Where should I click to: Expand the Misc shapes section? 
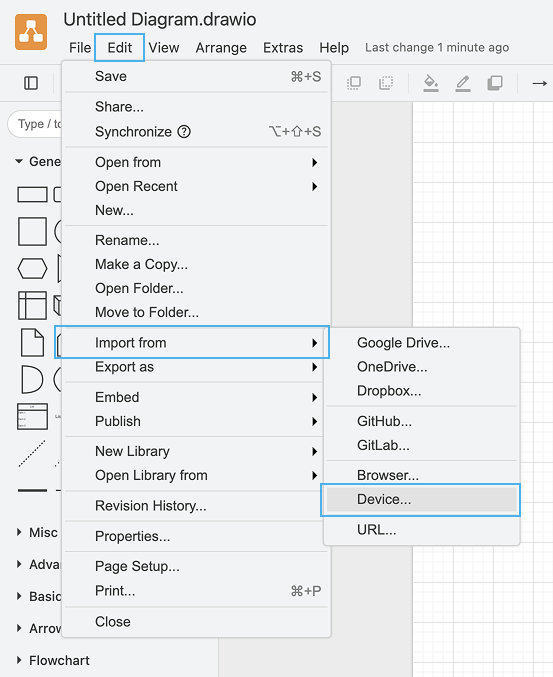(x=19, y=532)
